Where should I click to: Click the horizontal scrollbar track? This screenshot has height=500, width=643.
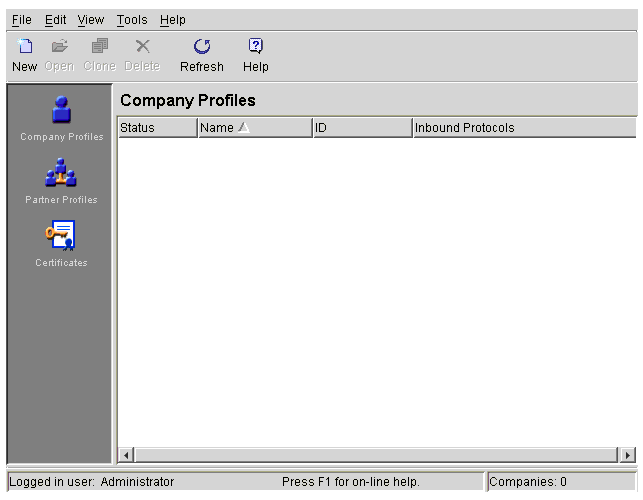click(376, 455)
